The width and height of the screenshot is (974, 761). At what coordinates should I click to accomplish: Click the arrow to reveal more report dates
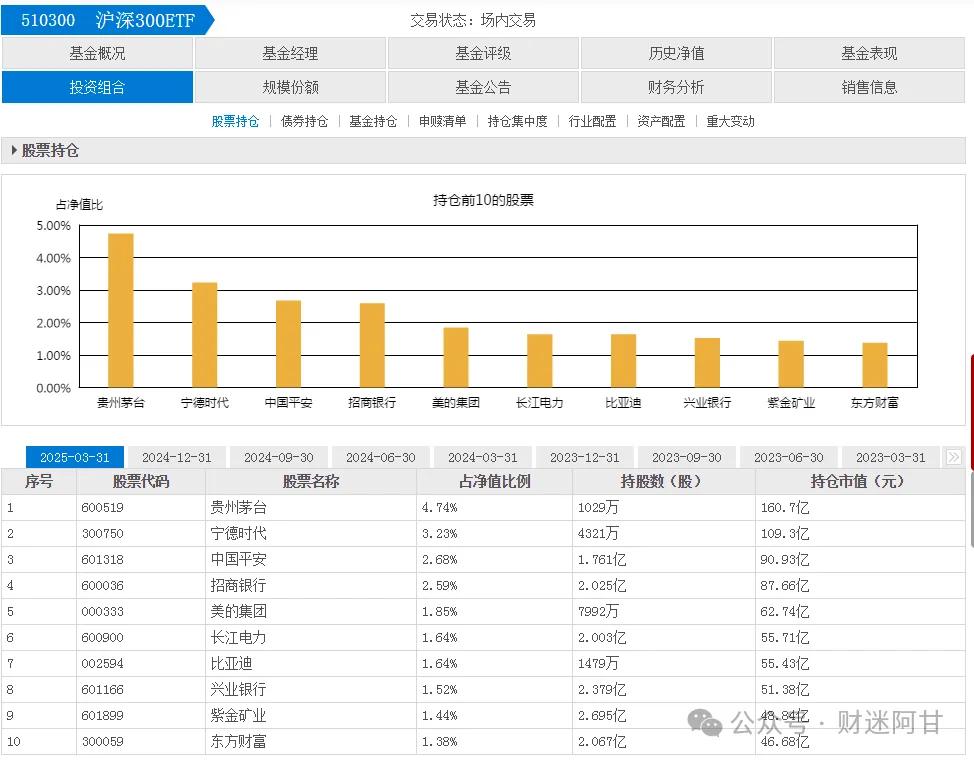(x=956, y=456)
